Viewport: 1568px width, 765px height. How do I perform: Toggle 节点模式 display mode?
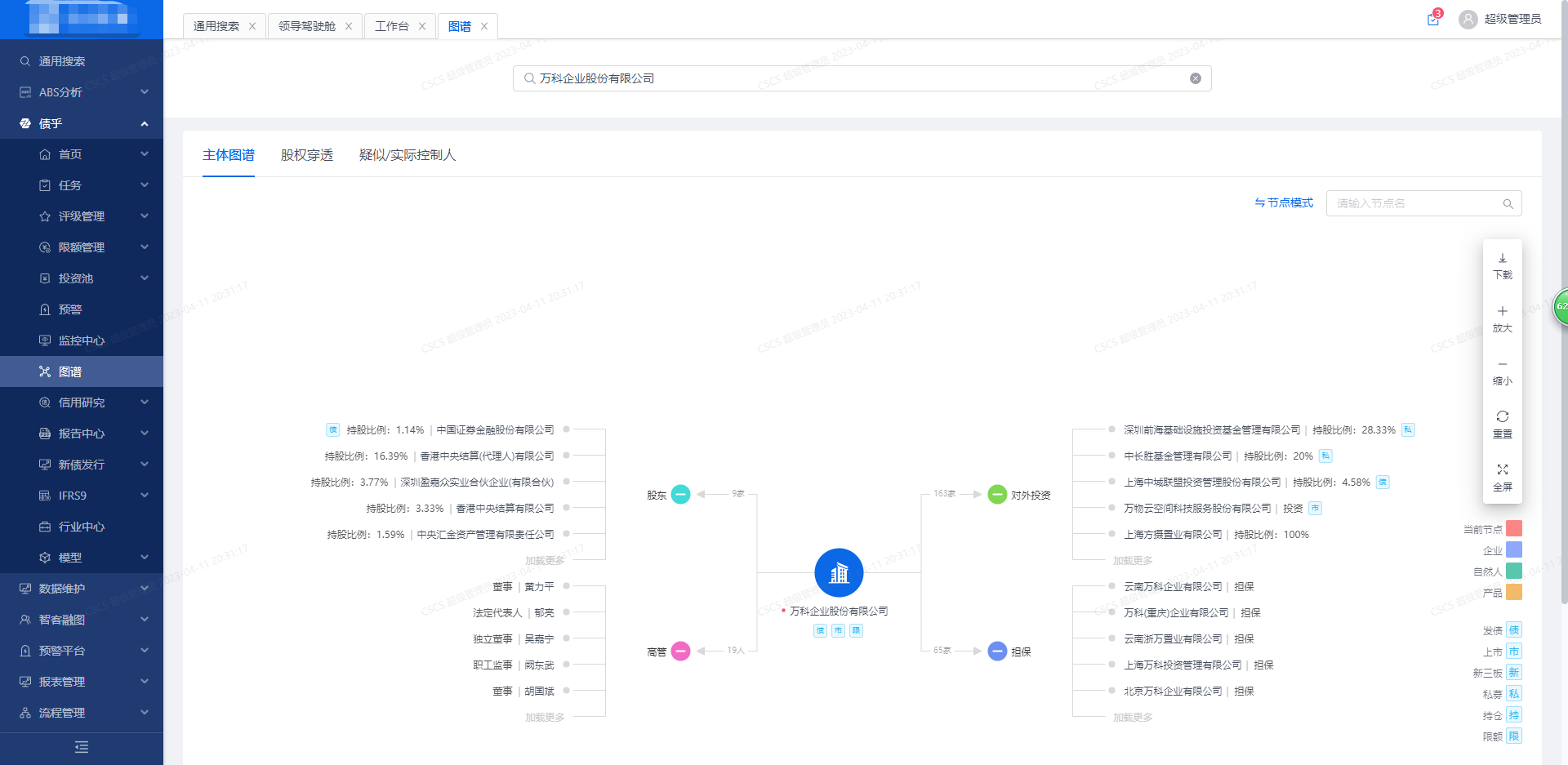1284,202
